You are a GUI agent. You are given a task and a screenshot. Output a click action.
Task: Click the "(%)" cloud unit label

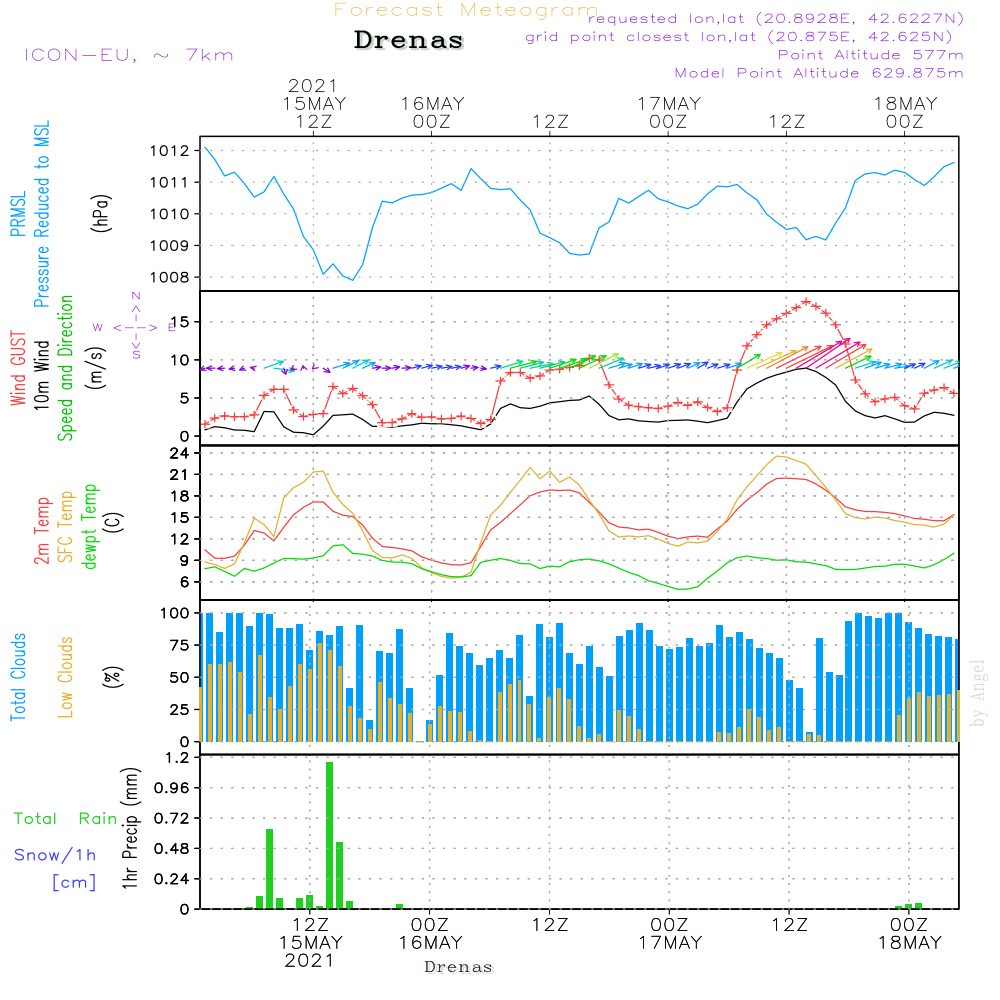[112, 677]
